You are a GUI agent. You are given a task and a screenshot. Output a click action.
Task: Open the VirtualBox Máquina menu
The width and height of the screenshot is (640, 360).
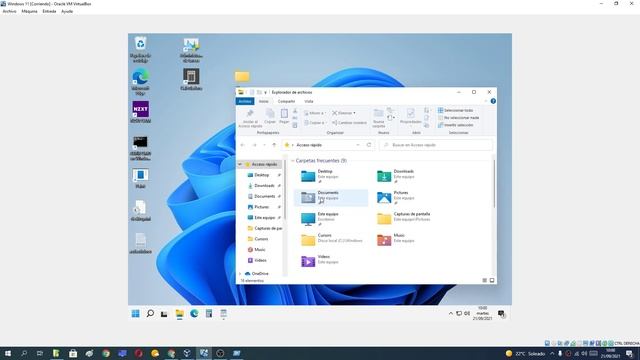29,11
